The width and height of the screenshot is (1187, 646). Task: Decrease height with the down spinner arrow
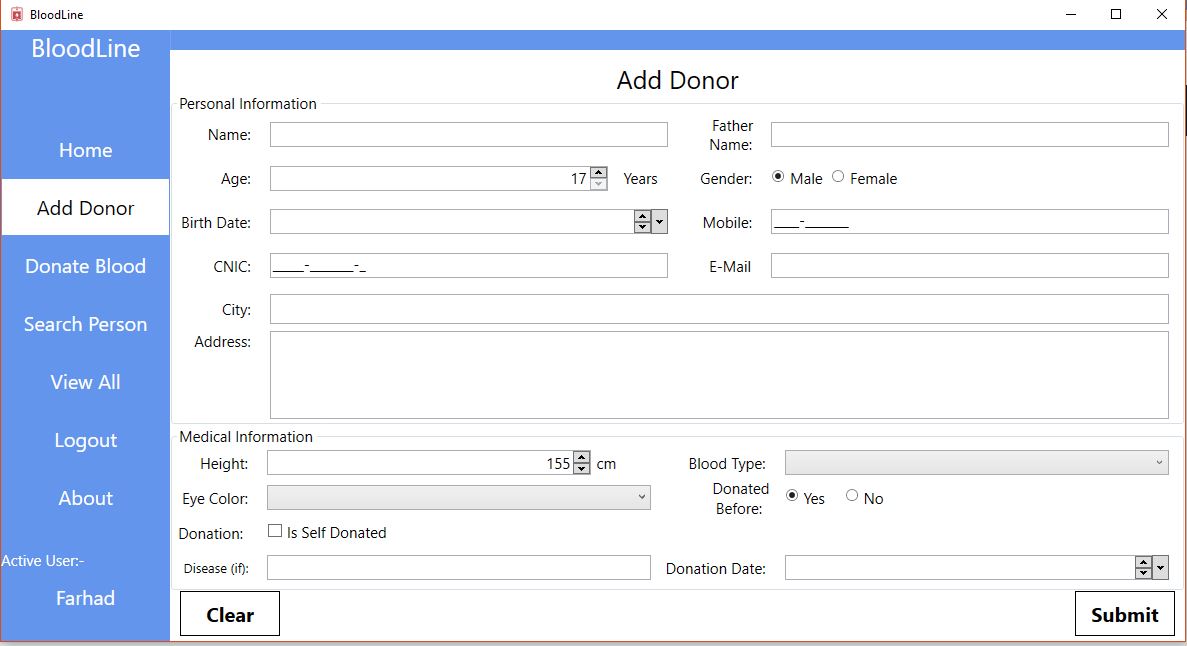click(x=581, y=469)
